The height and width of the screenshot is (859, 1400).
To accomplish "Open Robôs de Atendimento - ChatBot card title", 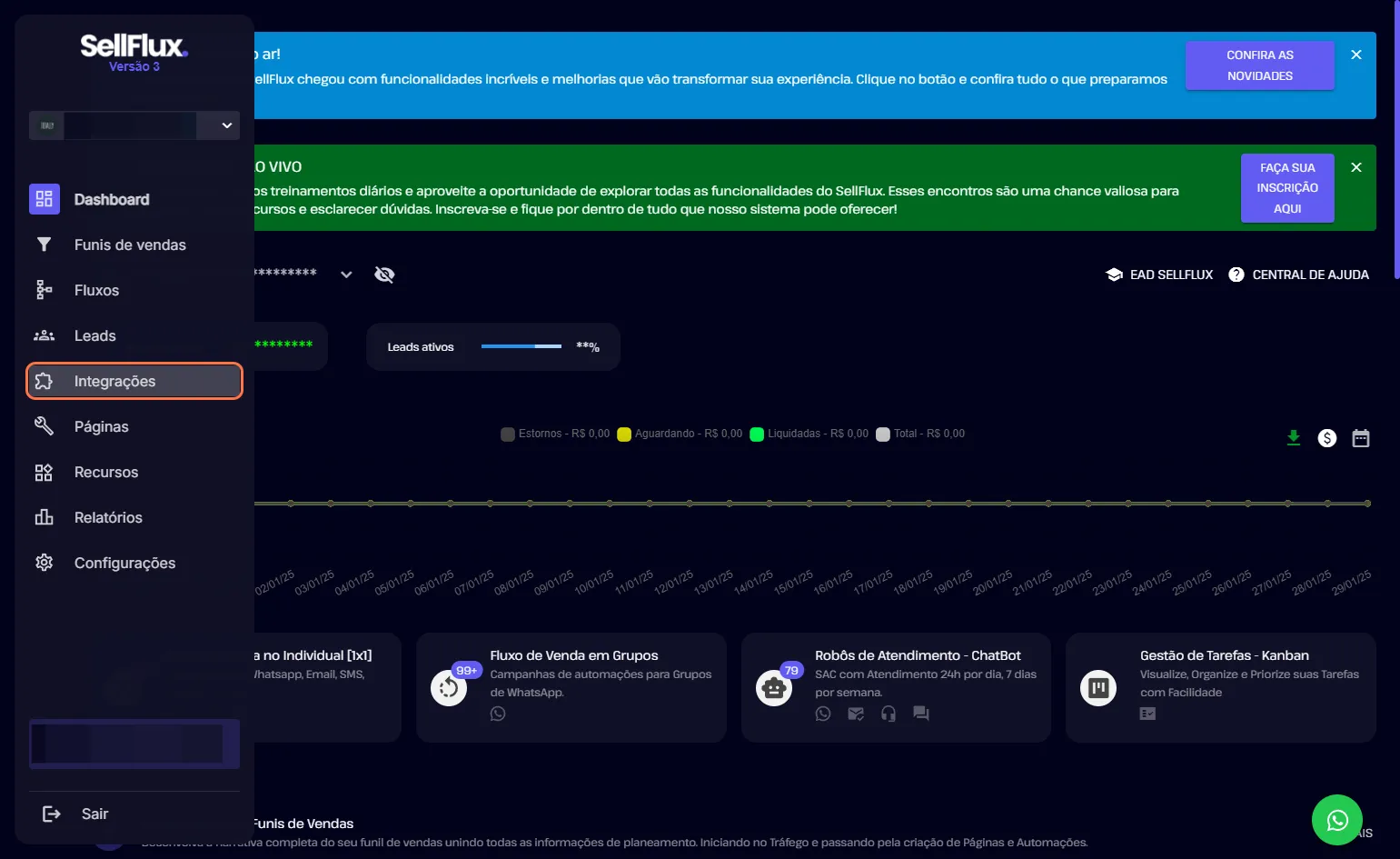I will tap(918, 655).
